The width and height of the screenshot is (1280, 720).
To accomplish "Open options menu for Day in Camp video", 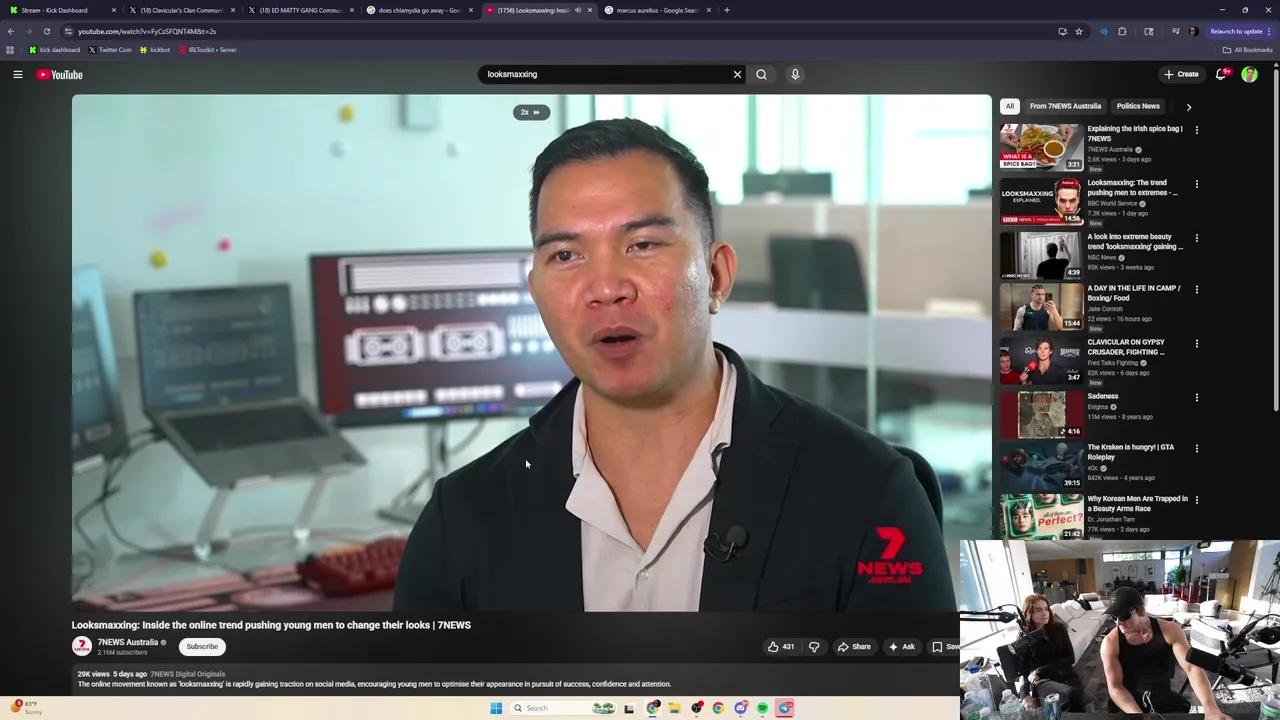I will pyautogui.click(x=1196, y=290).
